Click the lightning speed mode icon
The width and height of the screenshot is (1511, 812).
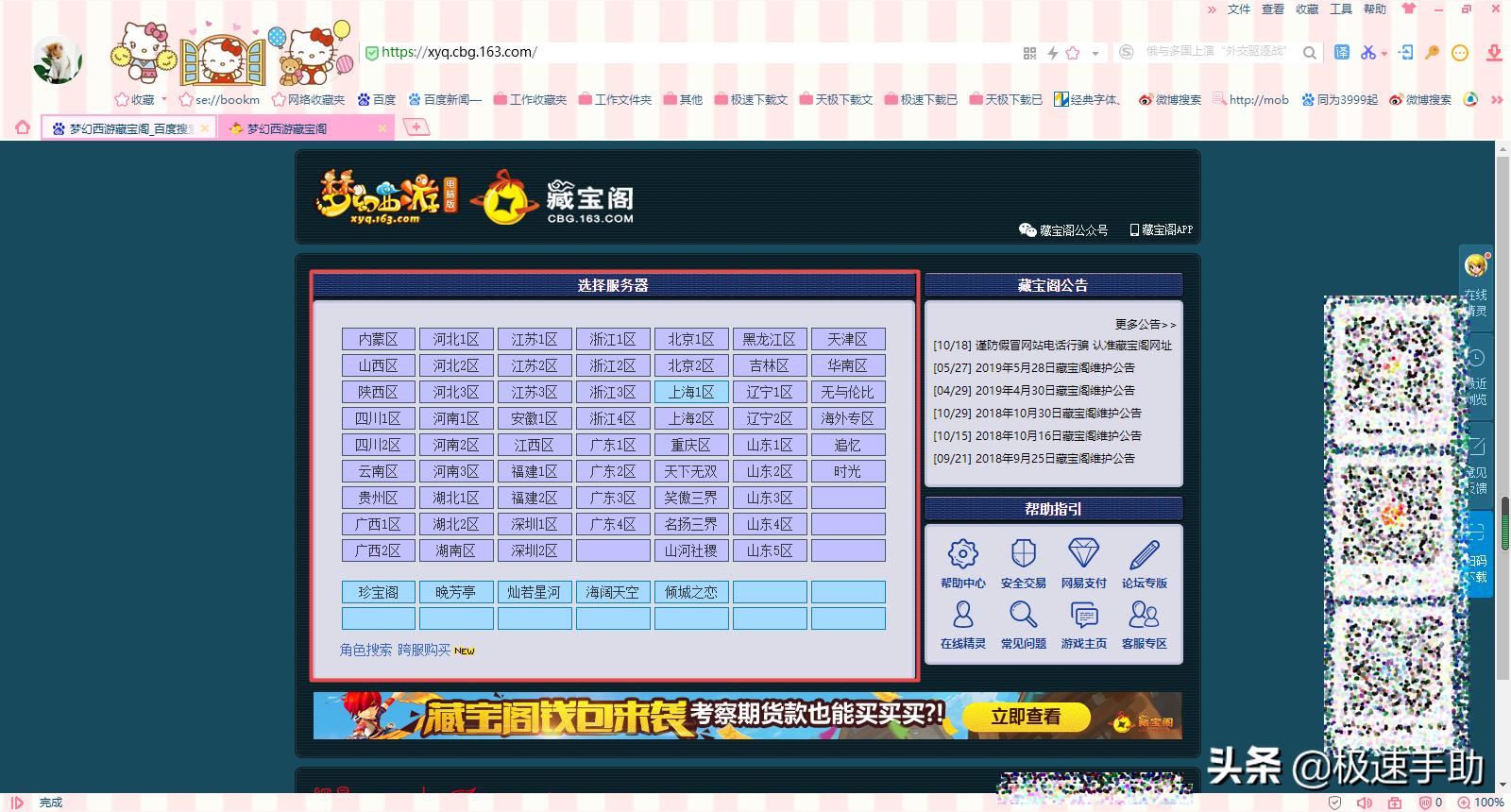click(x=1052, y=53)
